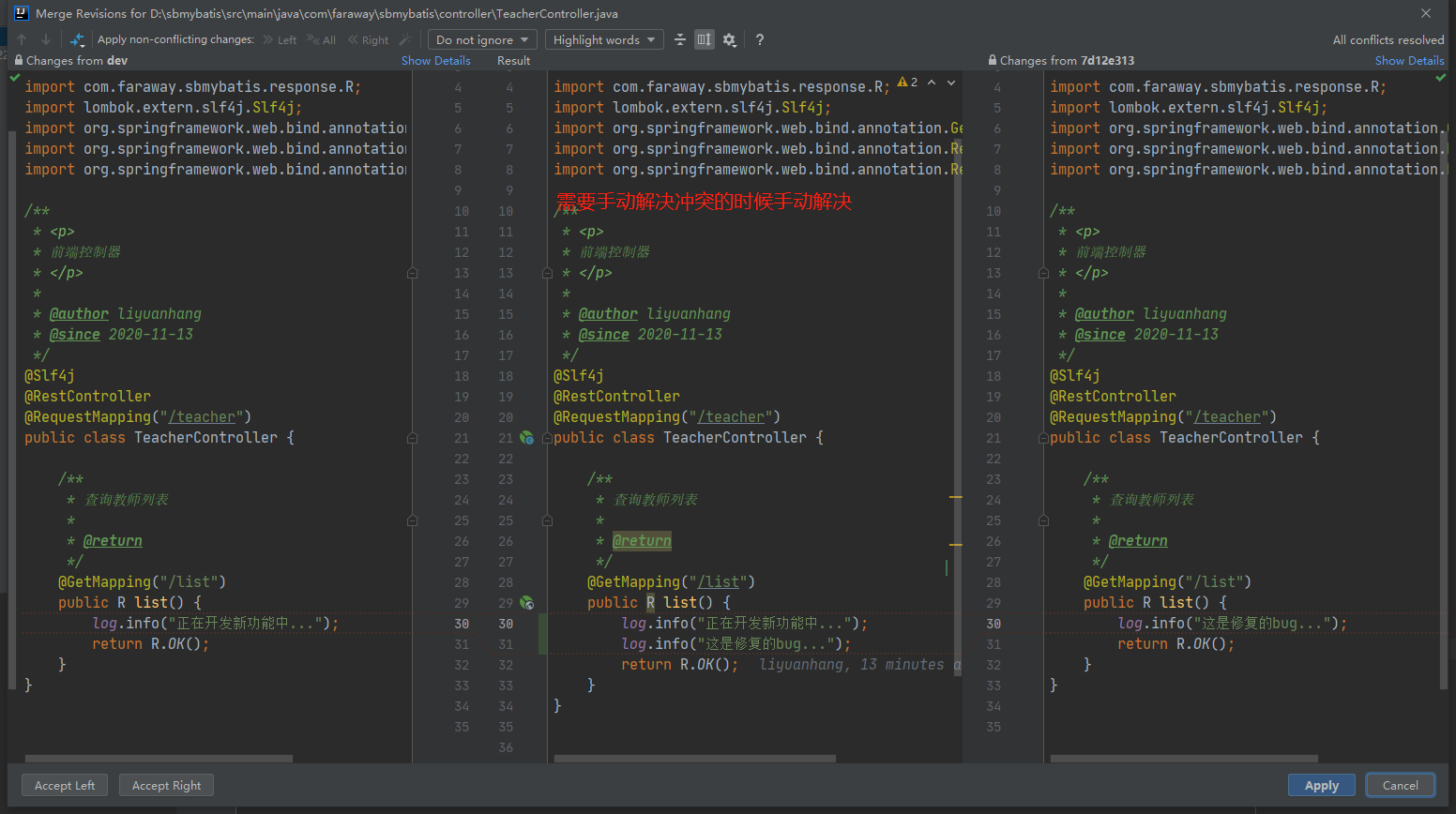
Task: Jump to next difference using down arrow
Action: point(43,39)
